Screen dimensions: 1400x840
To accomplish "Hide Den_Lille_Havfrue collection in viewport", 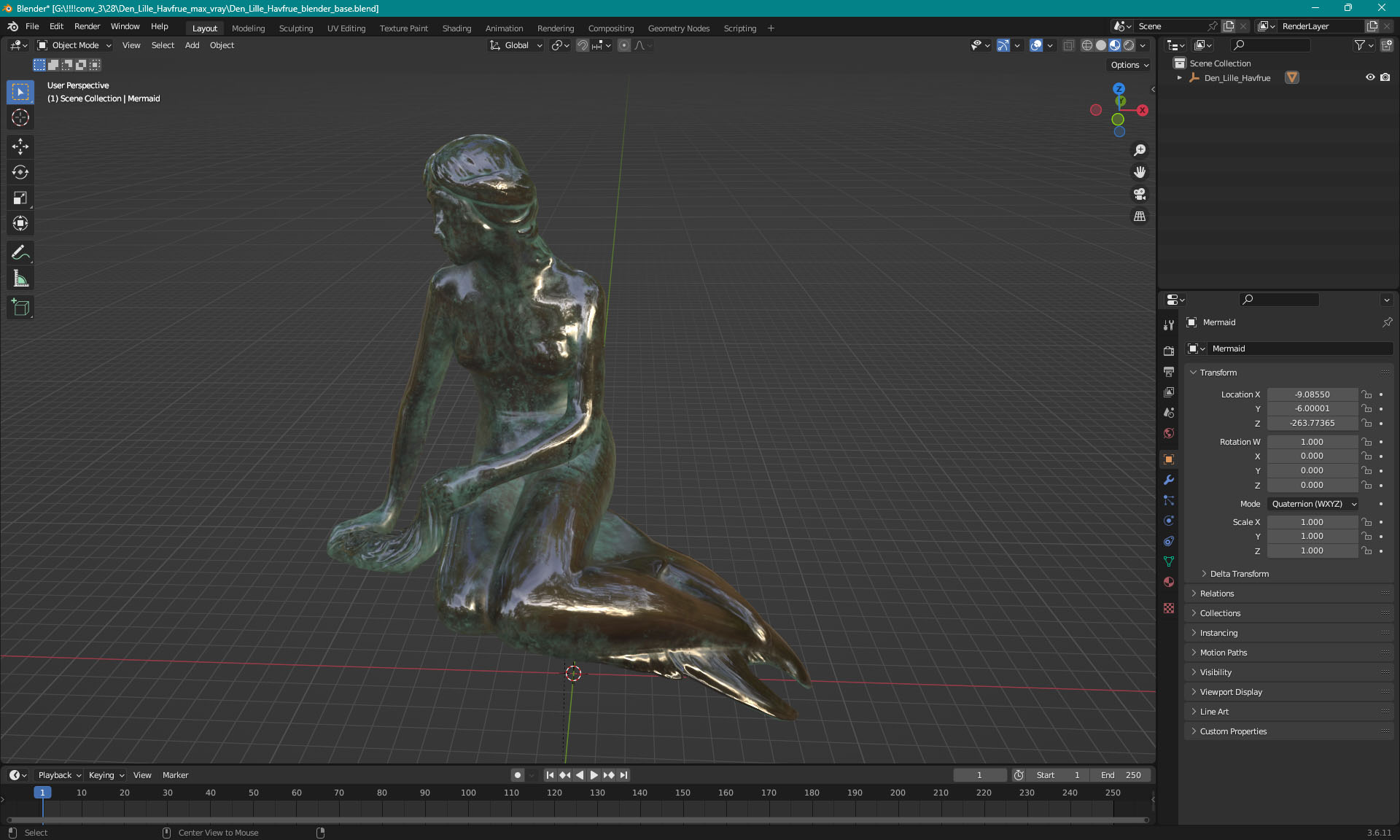I will coord(1370,77).
